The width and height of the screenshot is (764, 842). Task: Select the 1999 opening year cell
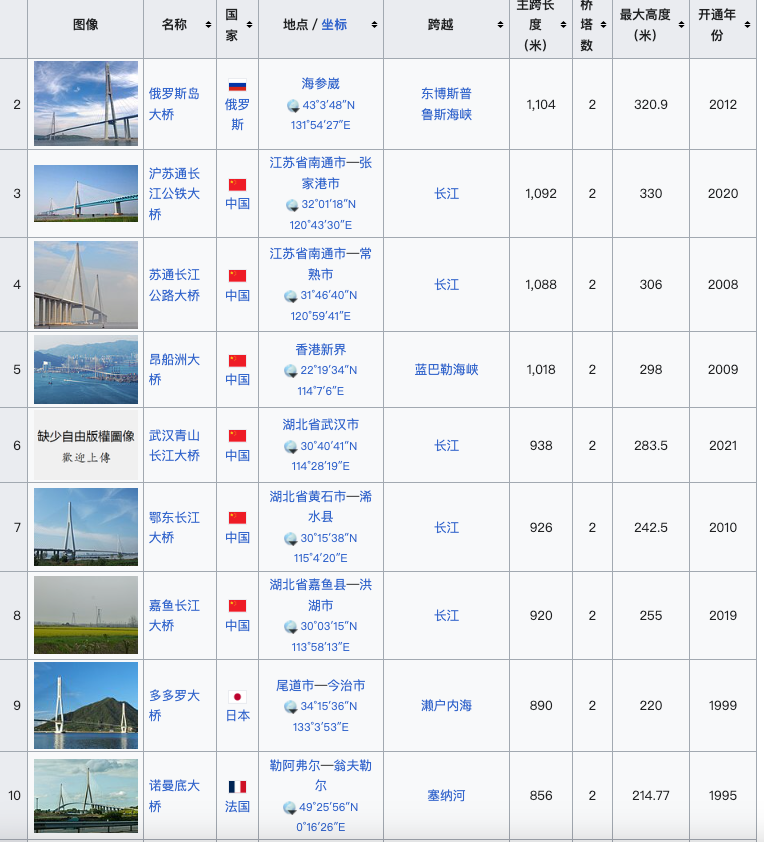(x=723, y=705)
